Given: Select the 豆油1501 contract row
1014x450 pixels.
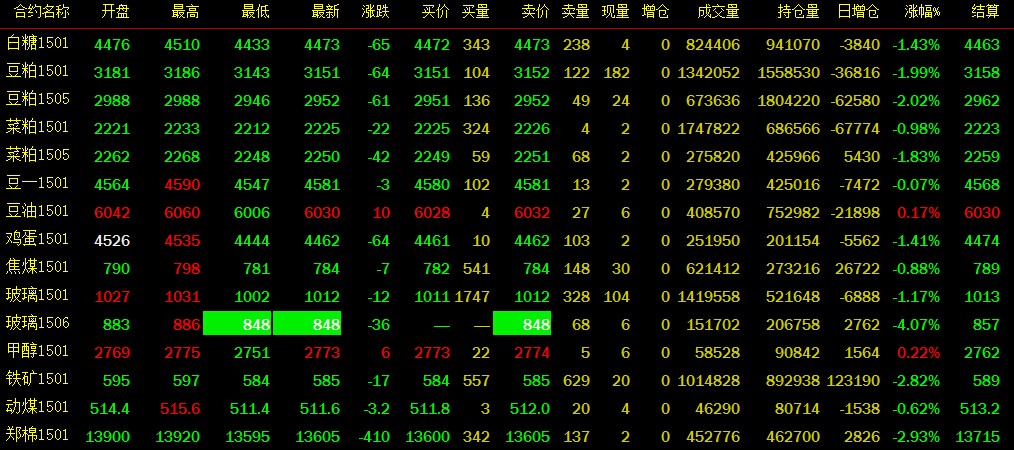Looking at the screenshot, I should tap(507, 212).
